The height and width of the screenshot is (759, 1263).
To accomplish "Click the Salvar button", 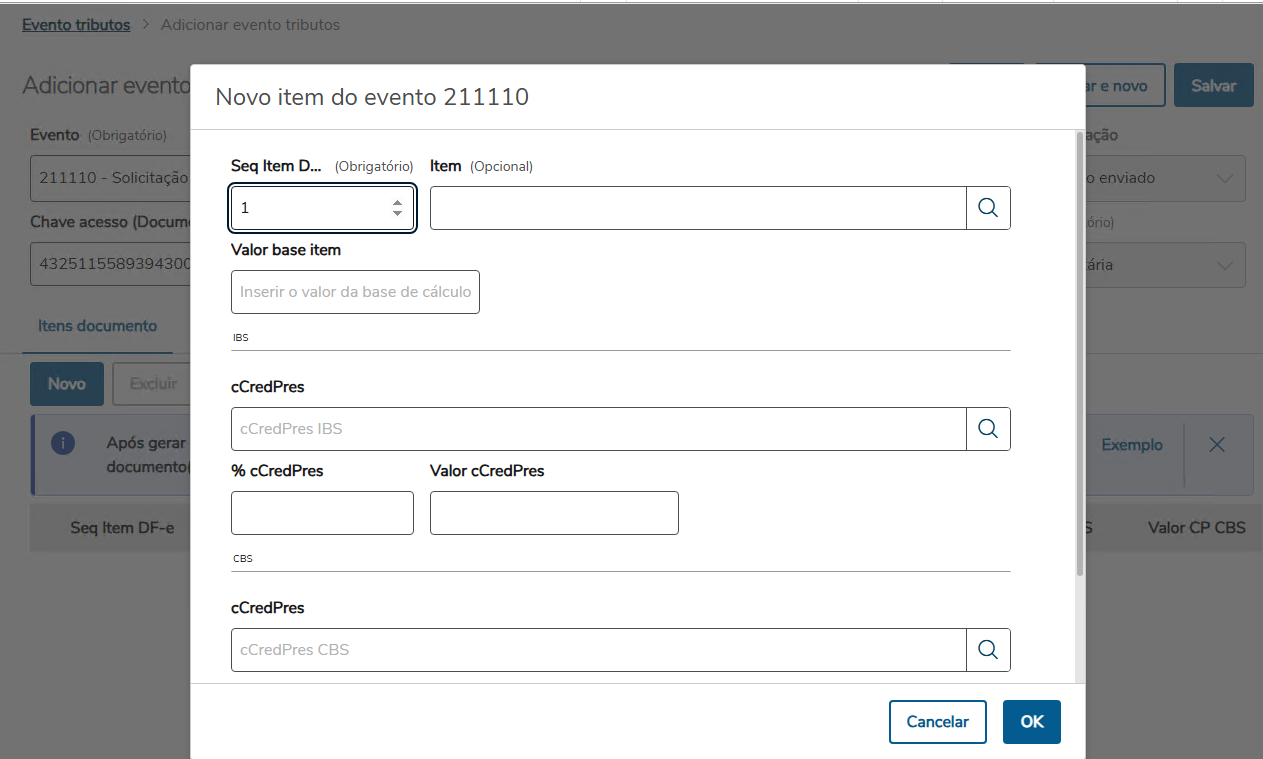I will point(1213,86).
